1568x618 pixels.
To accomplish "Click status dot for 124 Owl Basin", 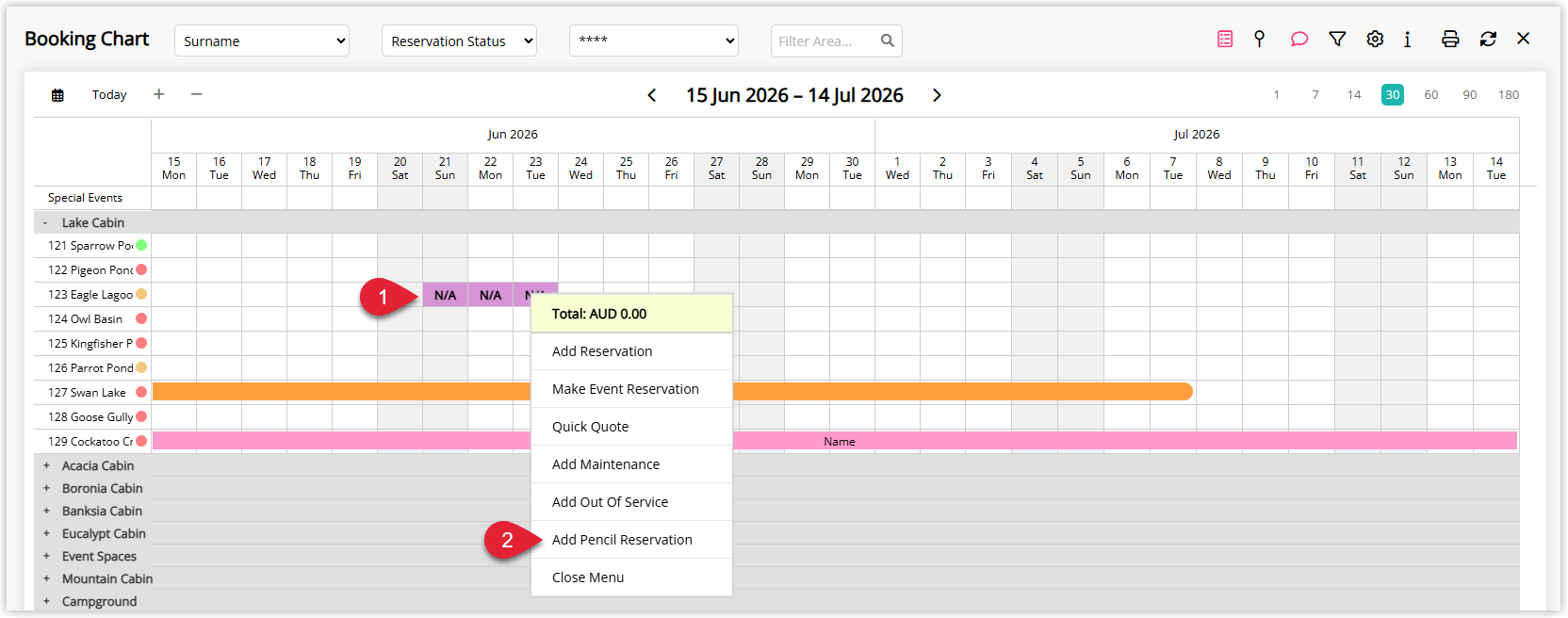I will coord(141,318).
